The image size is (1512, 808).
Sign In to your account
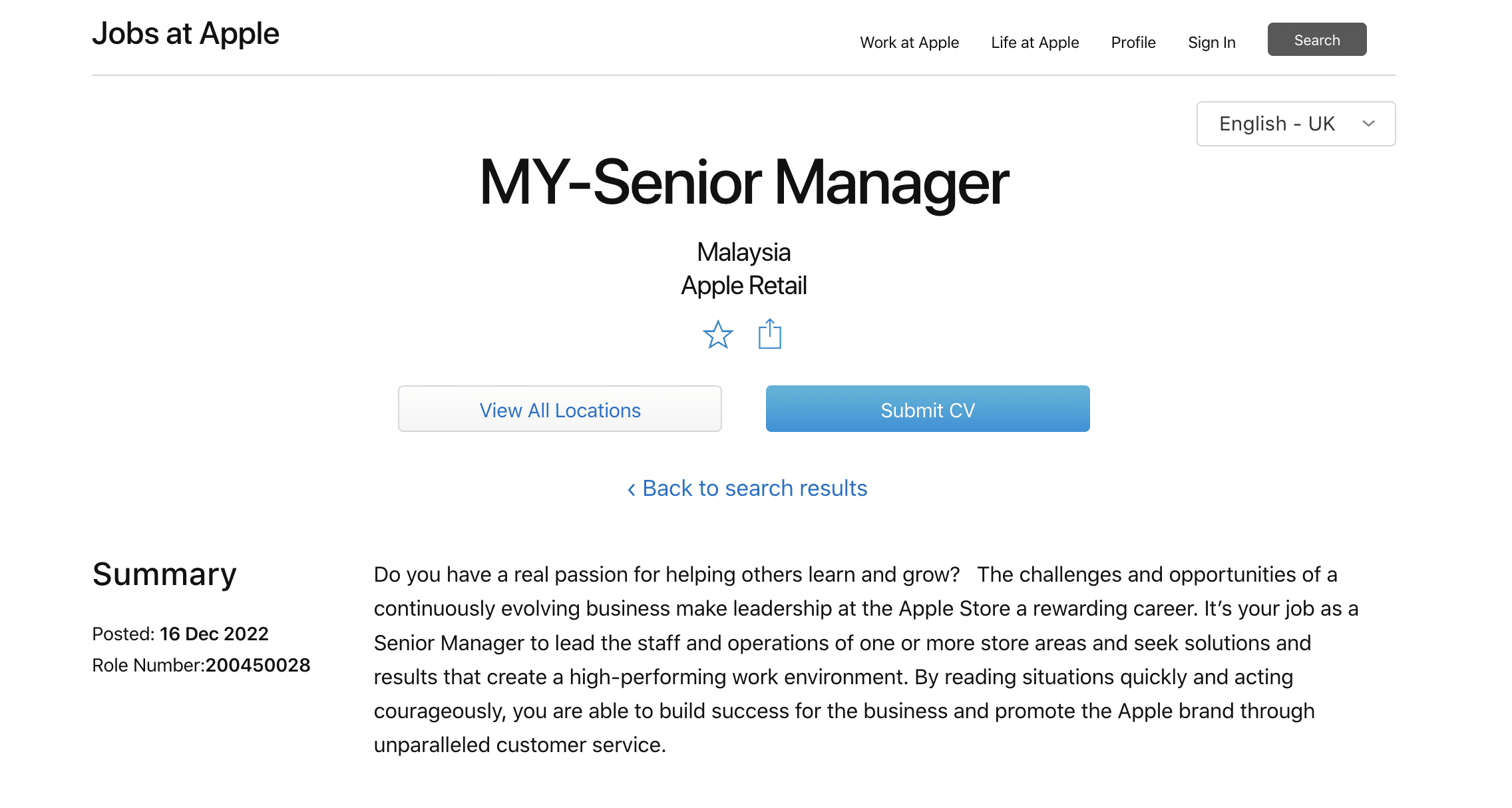point(1211,43)
